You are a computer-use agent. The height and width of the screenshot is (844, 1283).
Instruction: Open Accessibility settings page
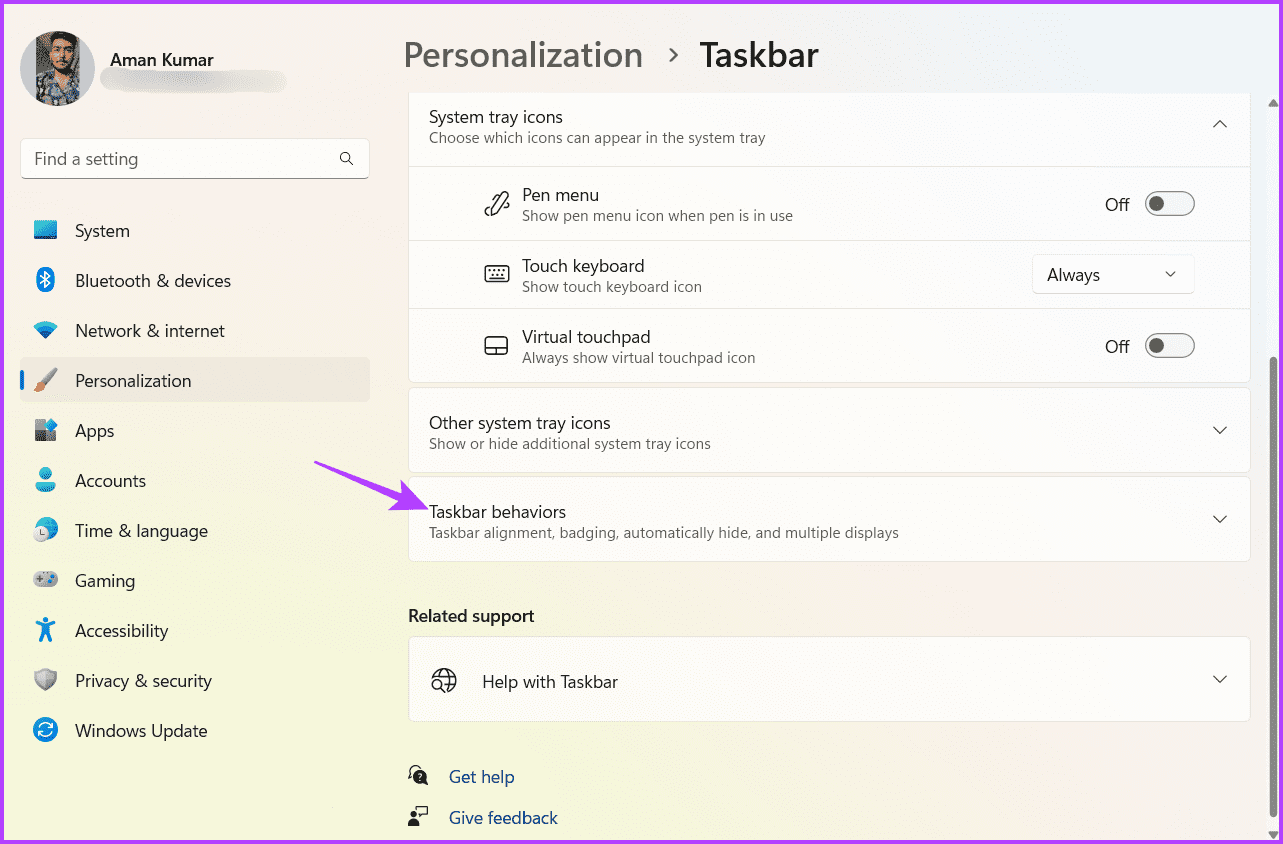195,631
